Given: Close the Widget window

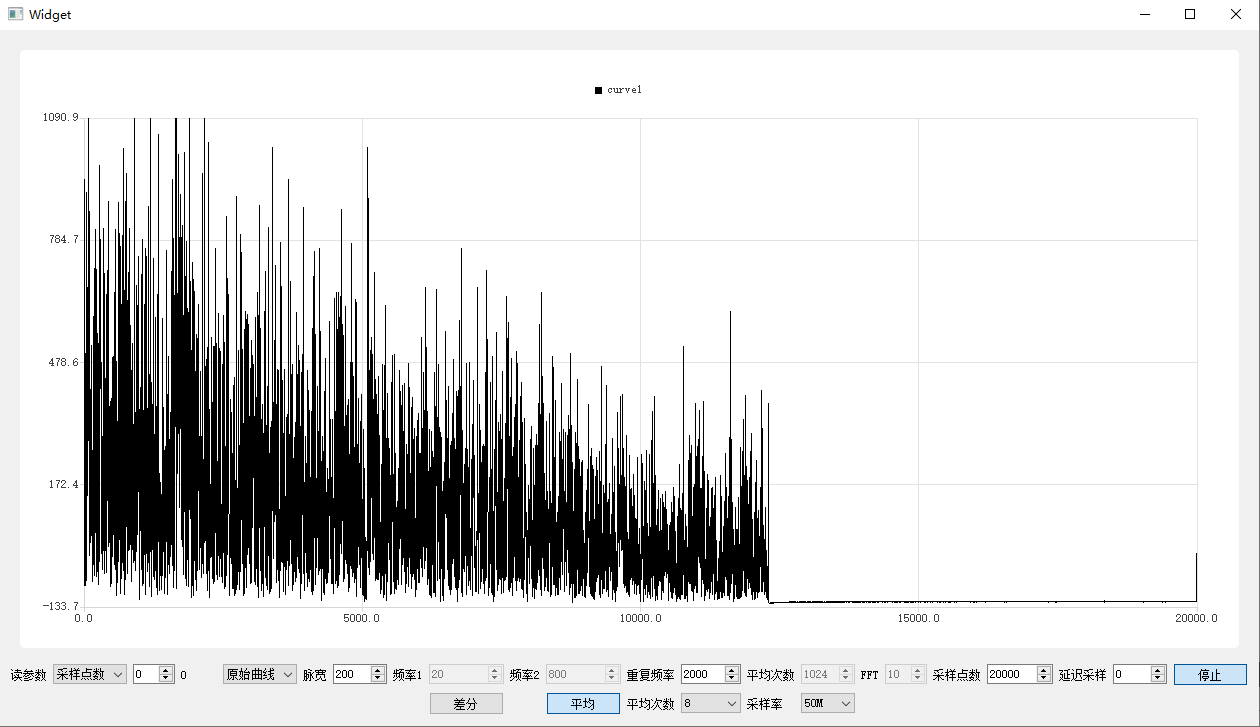Looking at the screenshot, I should (1236, 15).
